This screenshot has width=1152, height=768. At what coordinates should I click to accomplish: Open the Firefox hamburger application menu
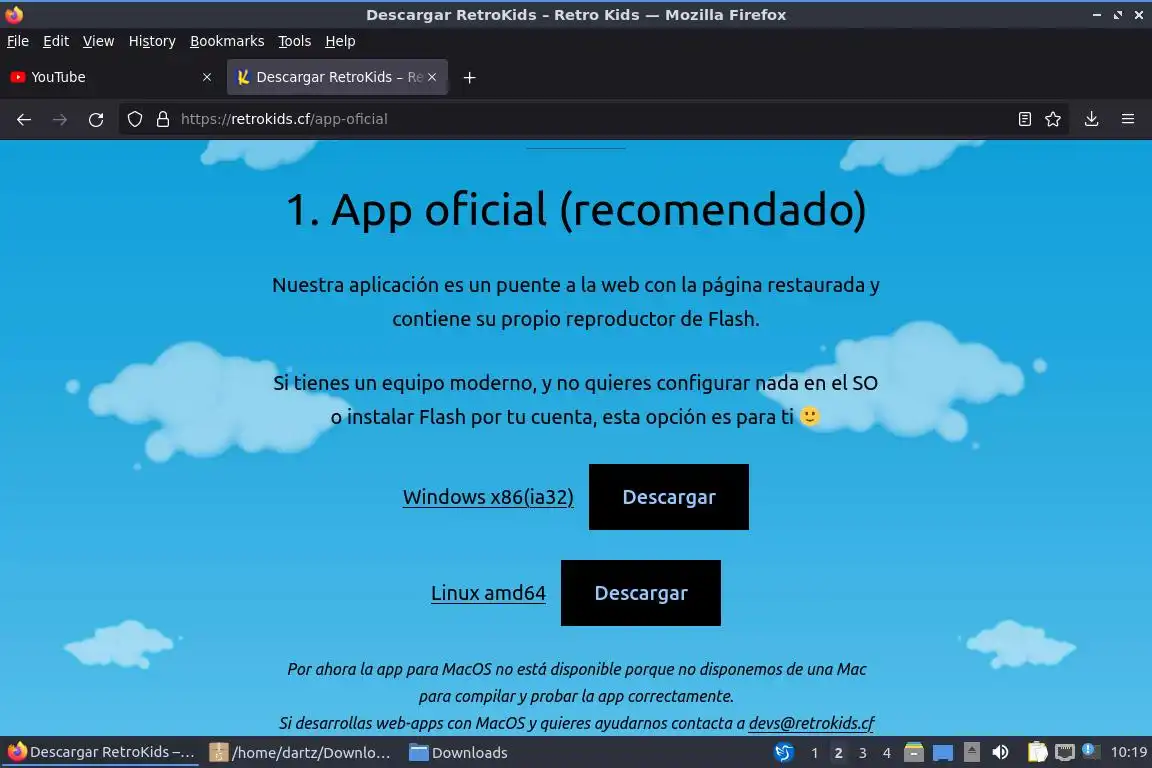click(1128, 119)
